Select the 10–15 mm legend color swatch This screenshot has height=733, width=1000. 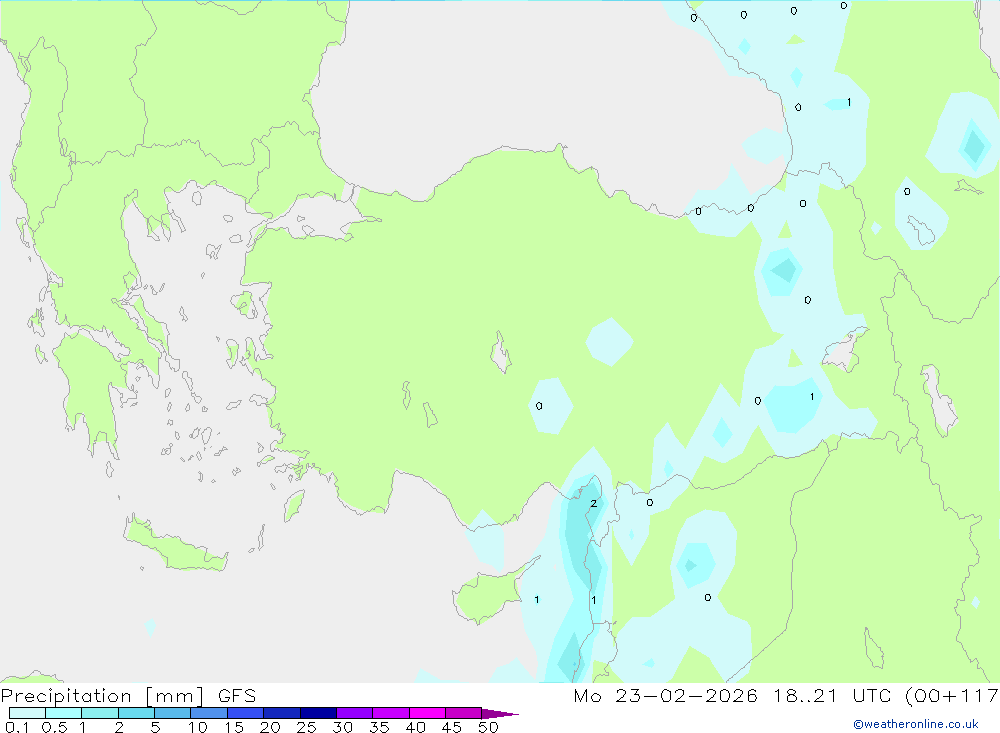click(209, 713)
